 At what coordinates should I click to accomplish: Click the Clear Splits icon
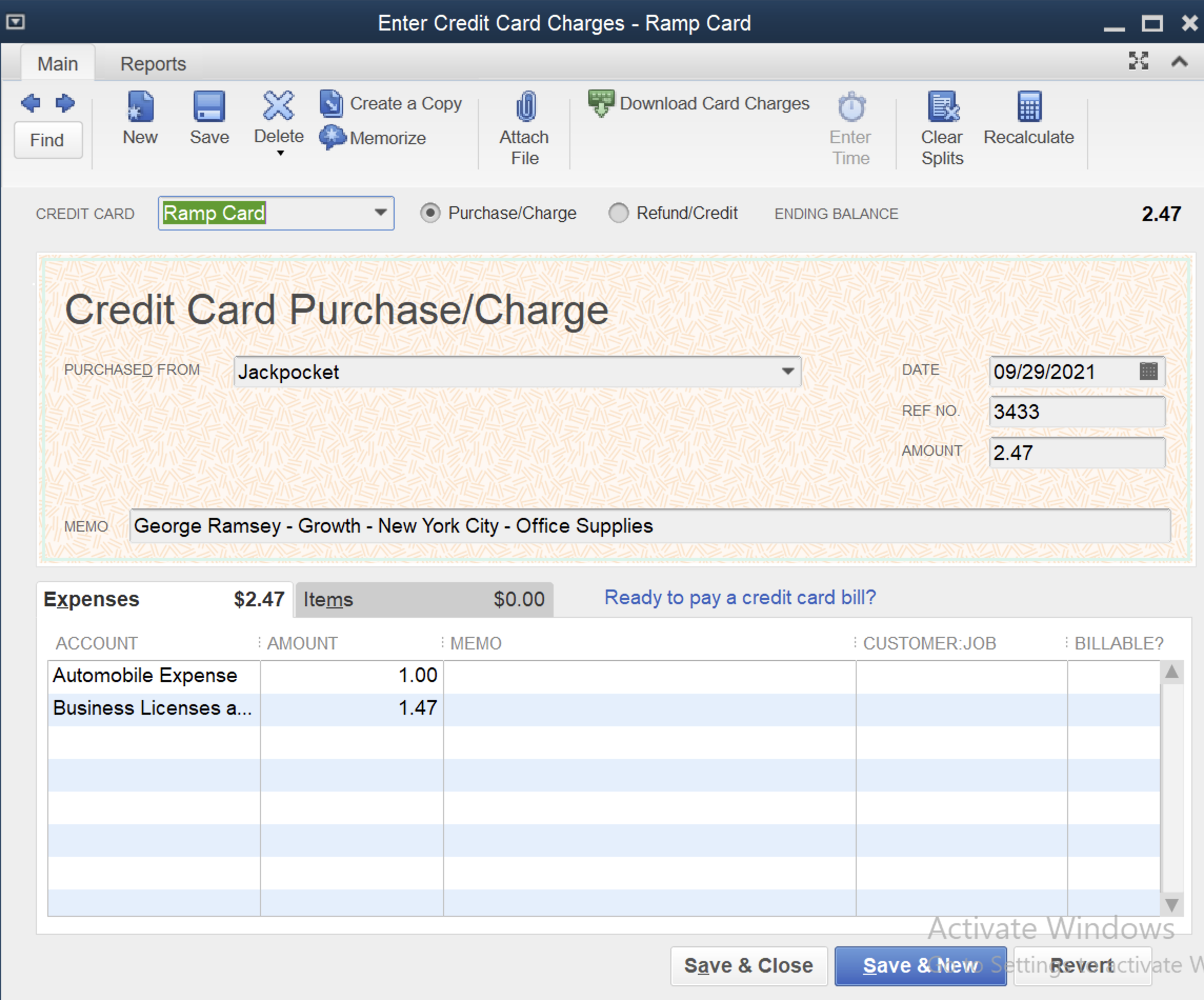943,107
